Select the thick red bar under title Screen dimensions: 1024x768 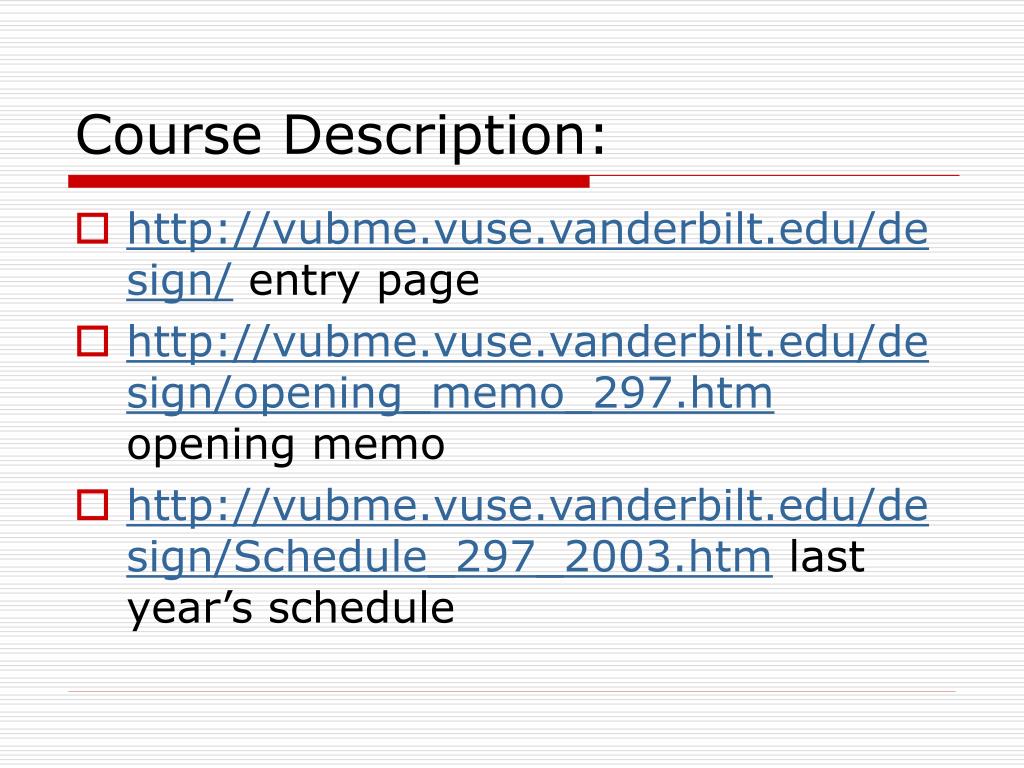pyautogui.click(x=329, y=182)
